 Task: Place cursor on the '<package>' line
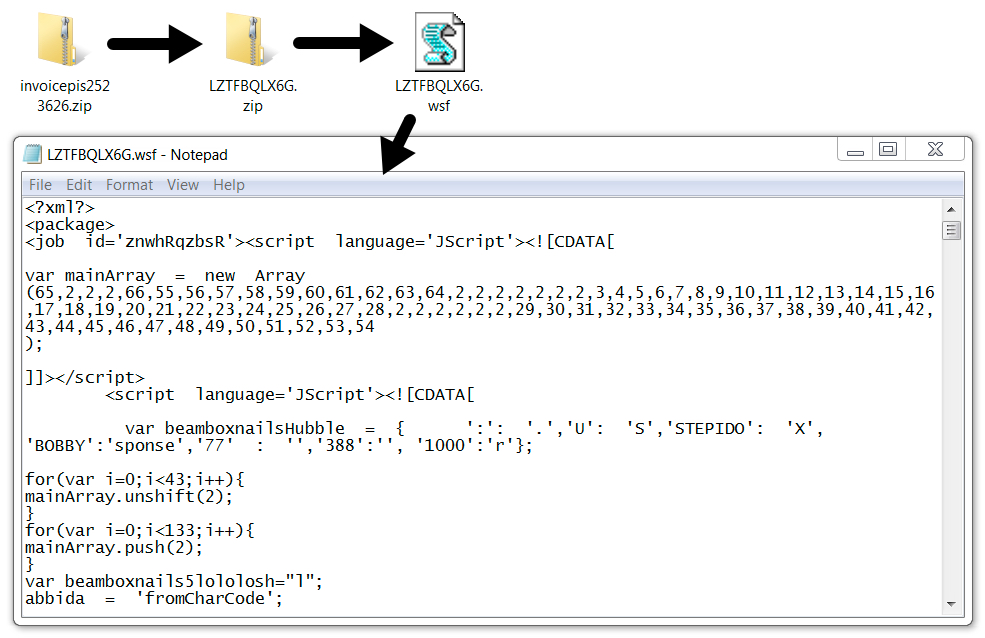click(x=70, y=225)
